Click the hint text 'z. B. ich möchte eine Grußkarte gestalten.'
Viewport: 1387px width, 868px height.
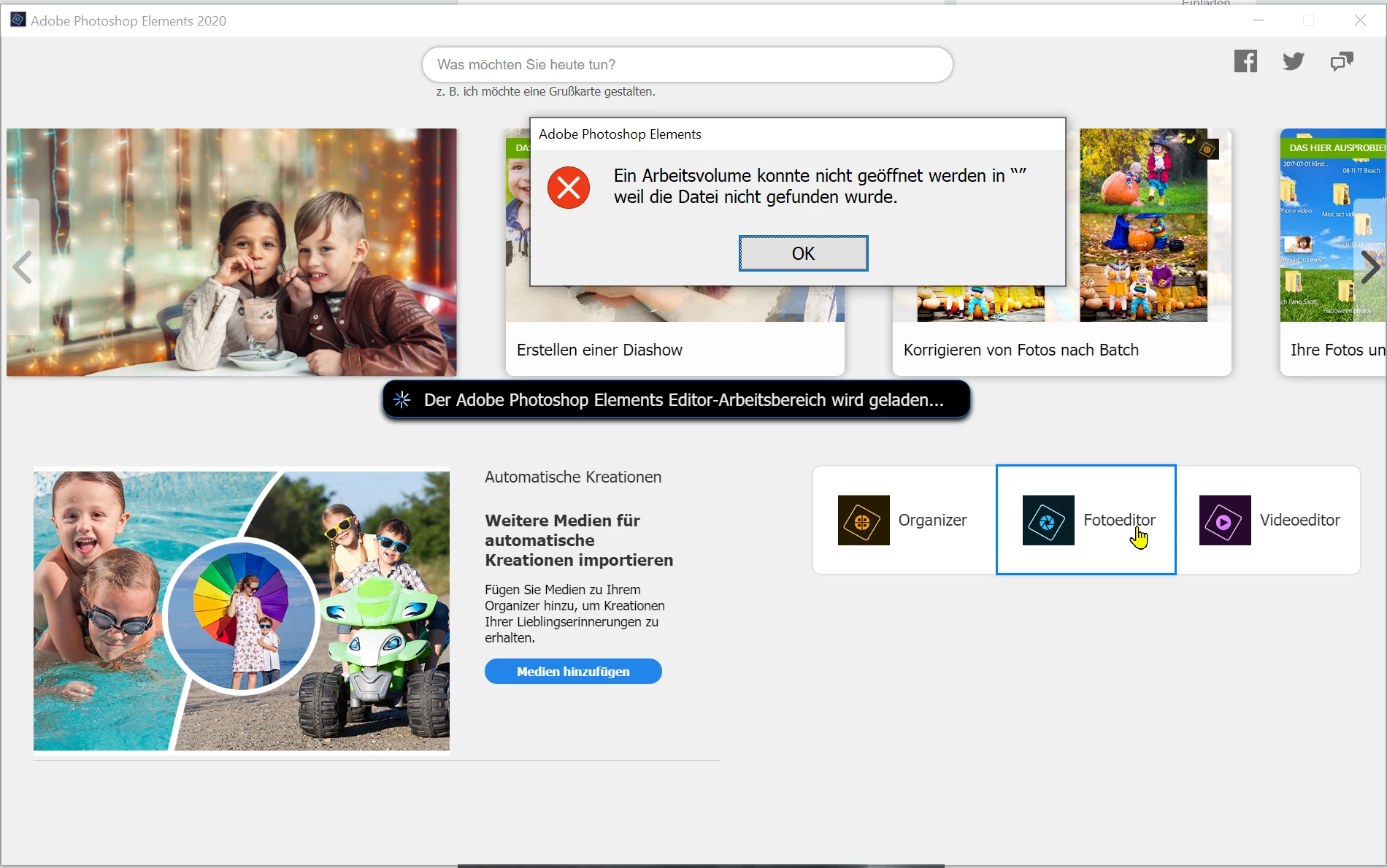(x=545, y=92)
